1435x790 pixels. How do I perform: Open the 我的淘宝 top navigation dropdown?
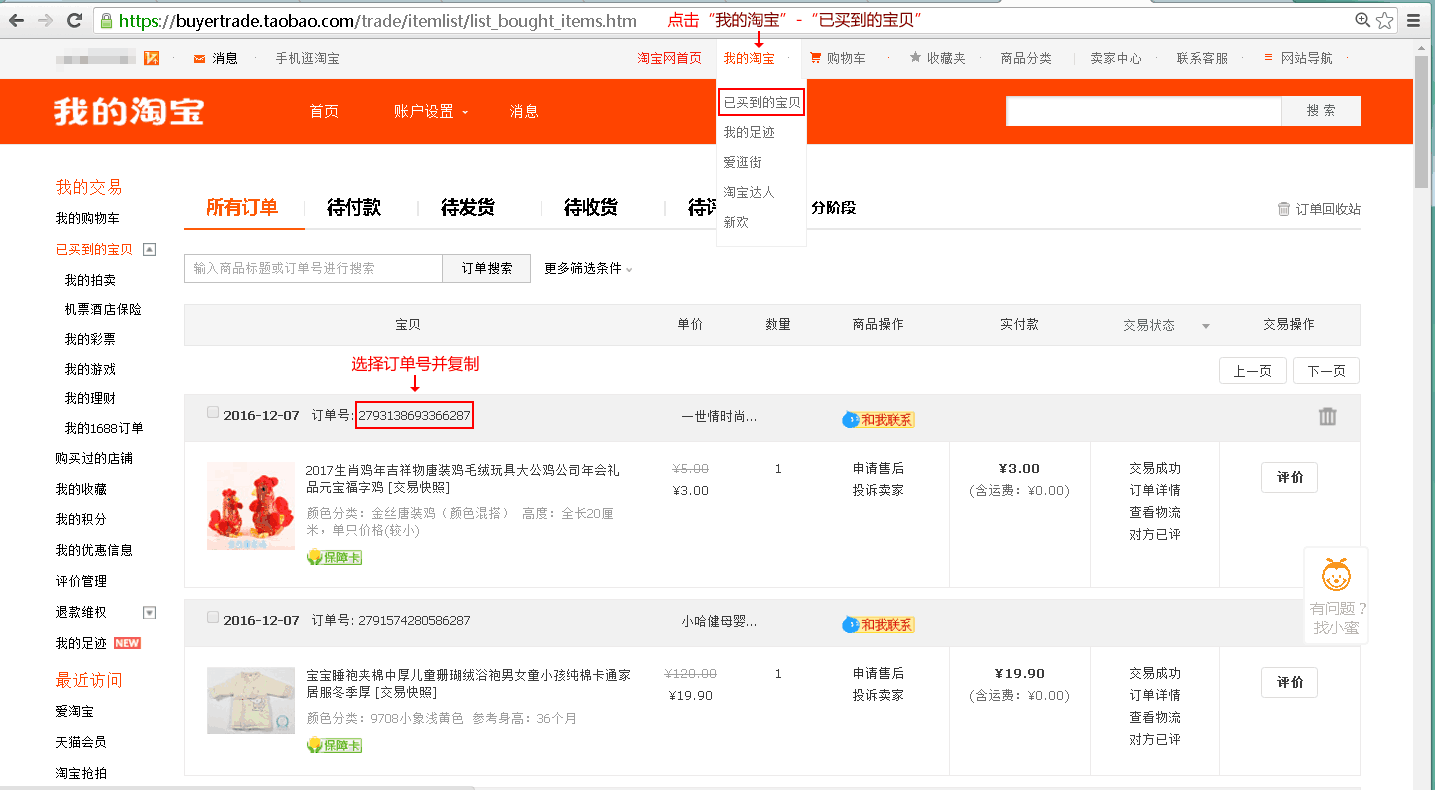[x=749, y=58]
